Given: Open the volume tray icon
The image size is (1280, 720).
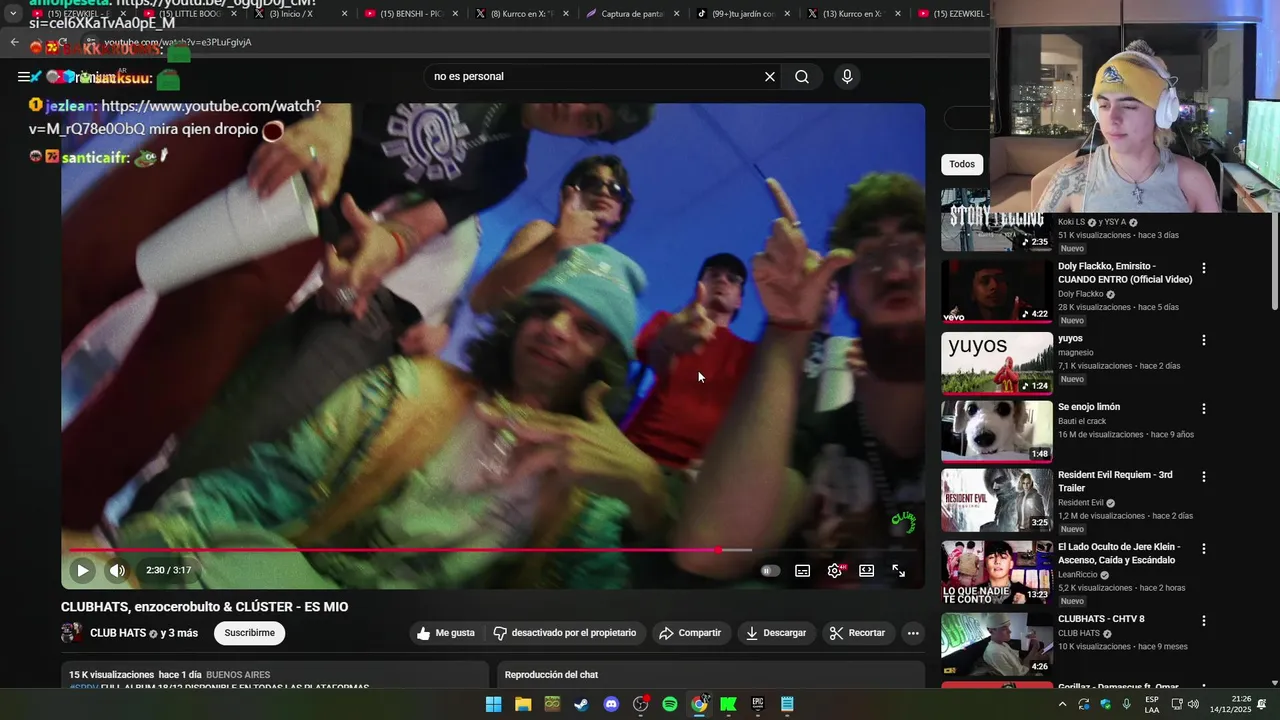Looking at the screenshot, I should [1192, 704].
